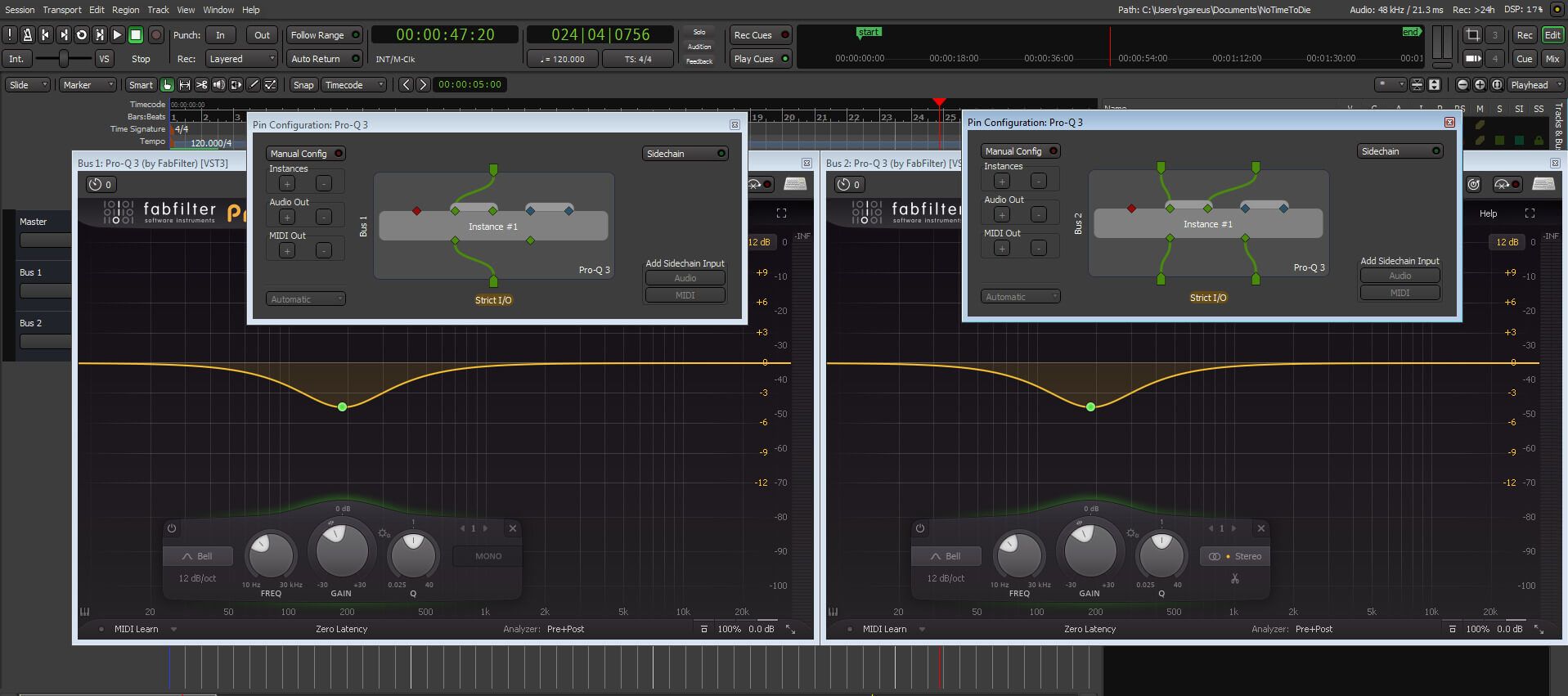Select the Draw pencil tool

pos(254,85)
